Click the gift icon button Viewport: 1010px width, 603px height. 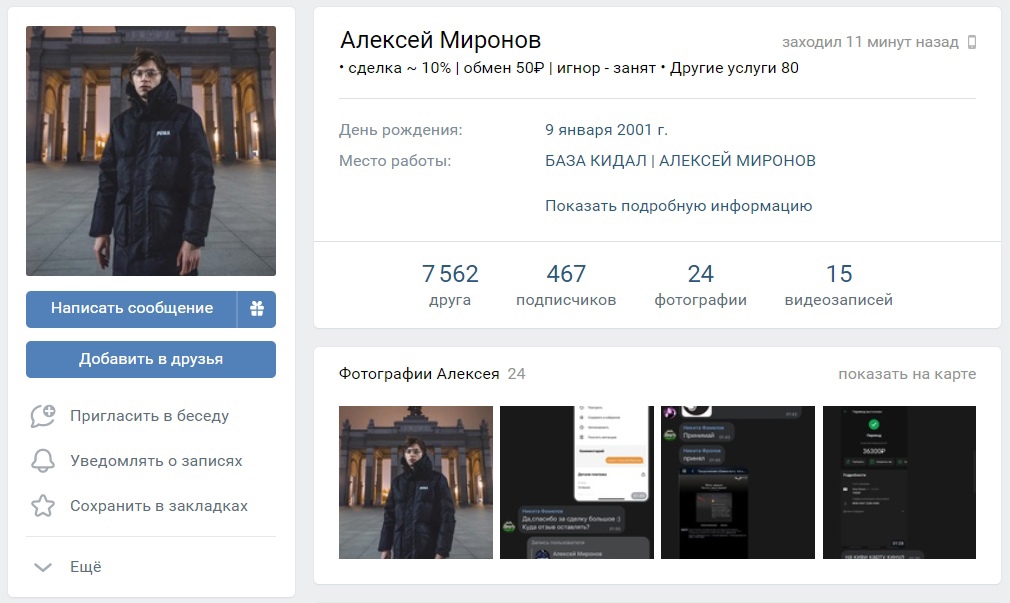pyautogui.click(x=257, y=309)
